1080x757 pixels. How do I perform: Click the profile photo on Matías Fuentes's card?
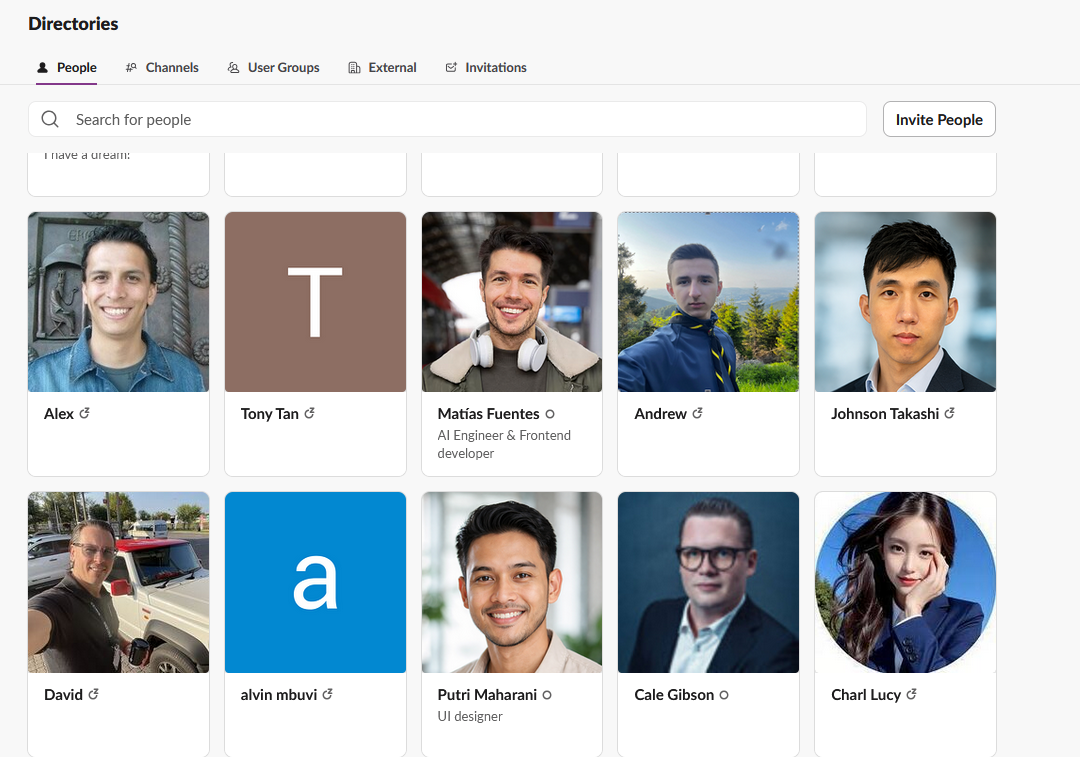tap(512, 302)
